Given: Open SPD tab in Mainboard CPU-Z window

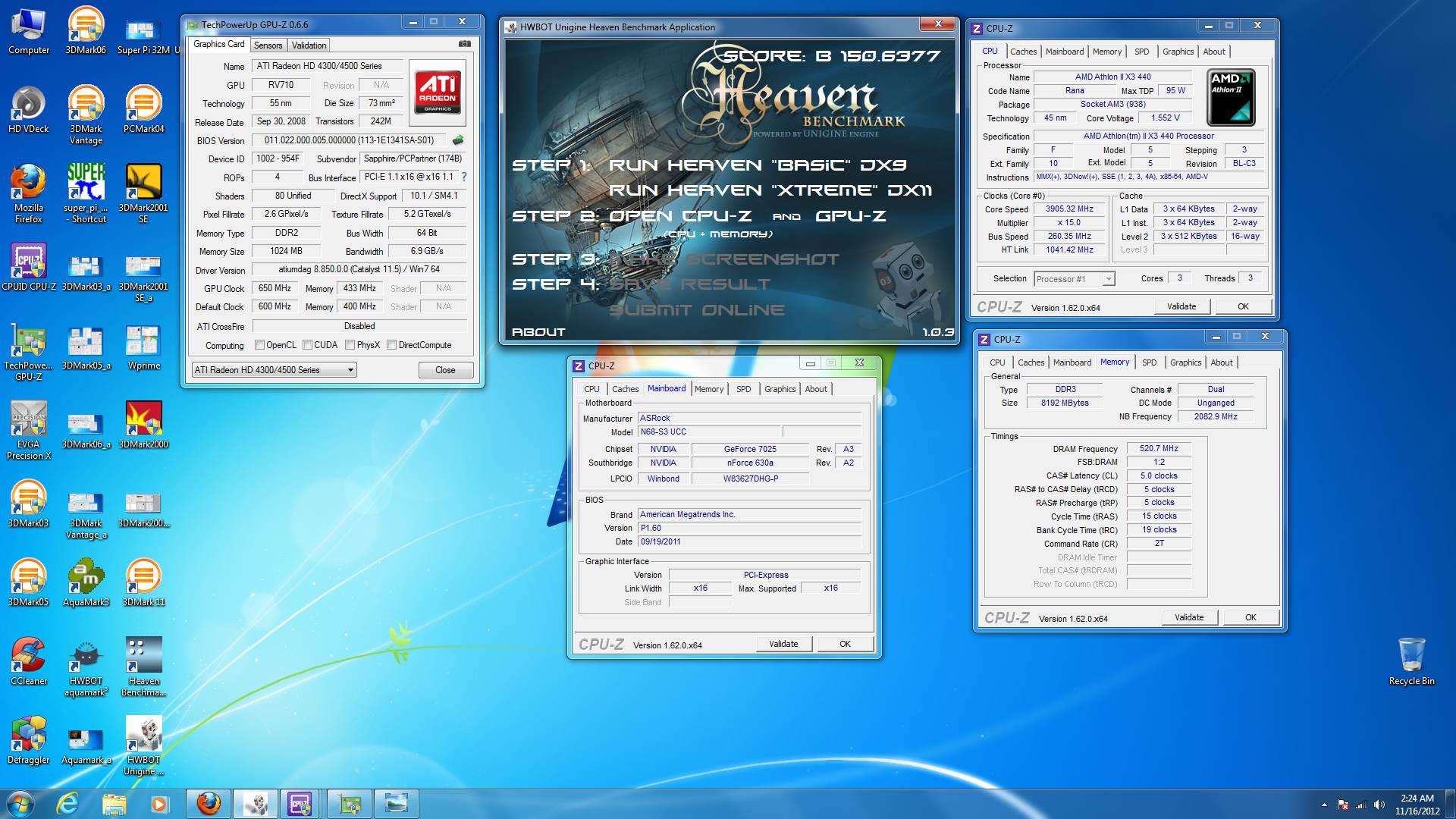Looking at the screenshot, I should (743, 389).
